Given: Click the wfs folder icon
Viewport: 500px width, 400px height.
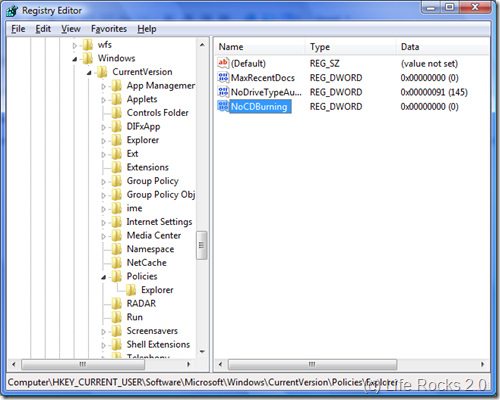Looking at the screenshot, I should [88, 45].
